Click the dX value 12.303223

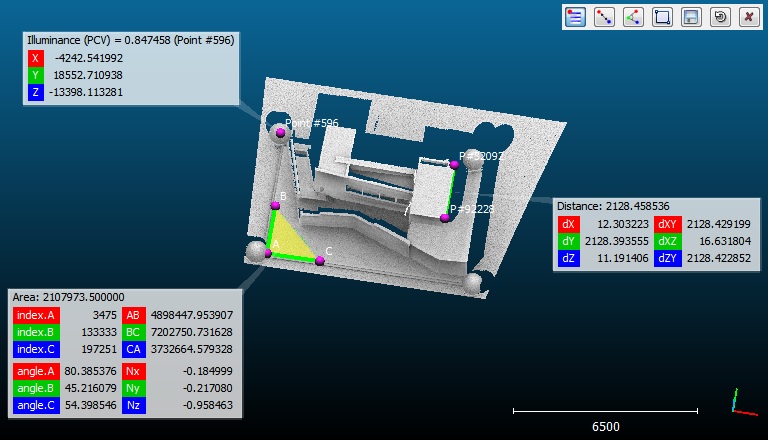623,224
